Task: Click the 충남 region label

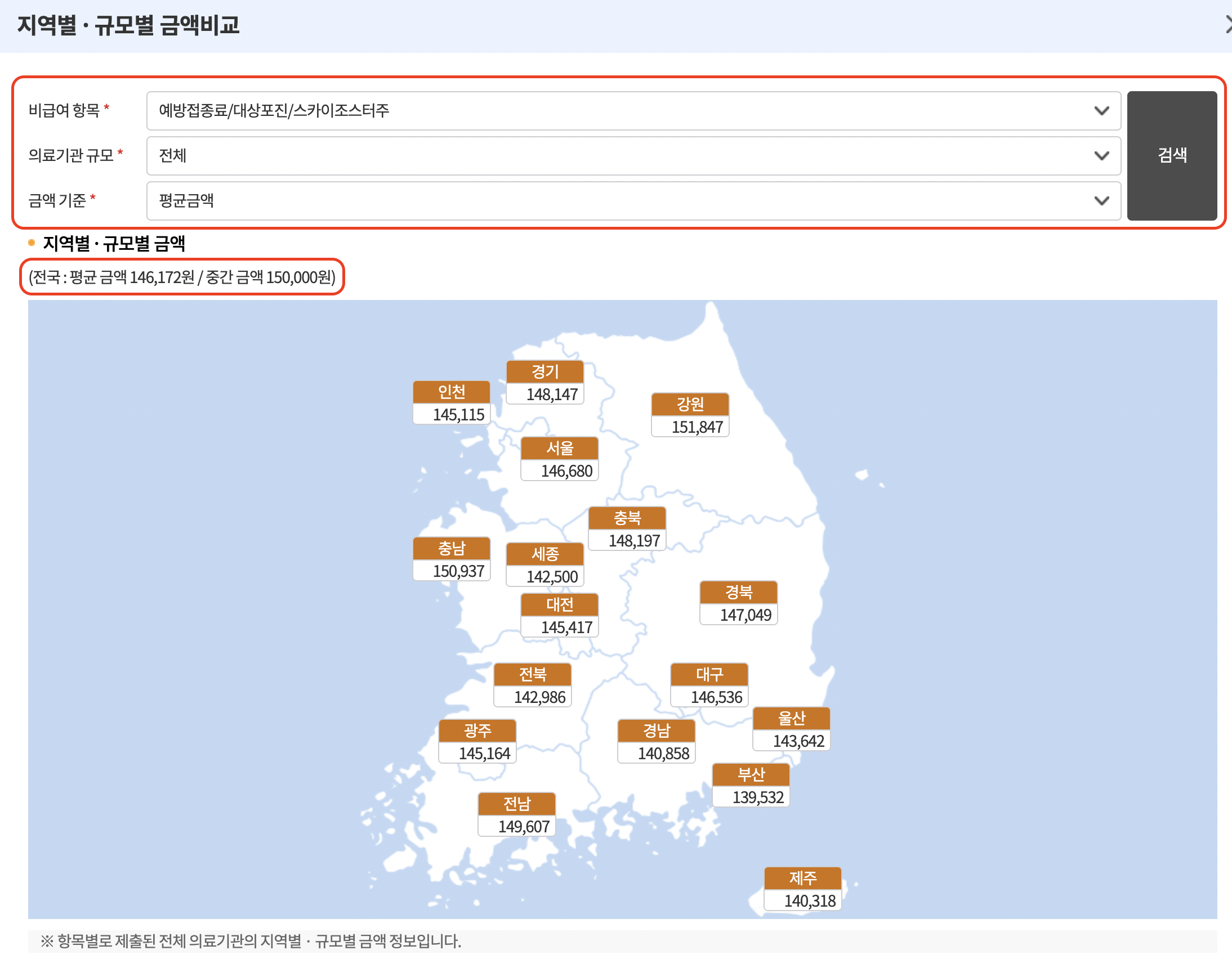Action: (451, 548)
